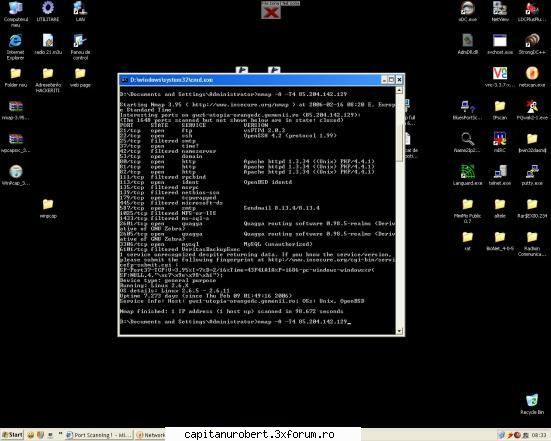Launch the StrongDC++ shortcut
The height and width of the screenshot is (441, 551).
[x=532, y=44]
